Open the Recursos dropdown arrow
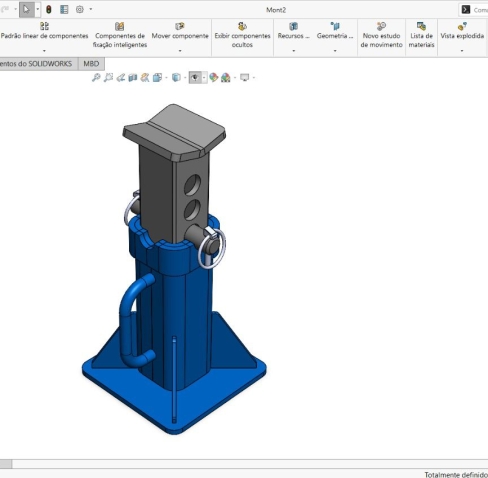The width and height of the screenshot is (488, 478). [294, 51]
